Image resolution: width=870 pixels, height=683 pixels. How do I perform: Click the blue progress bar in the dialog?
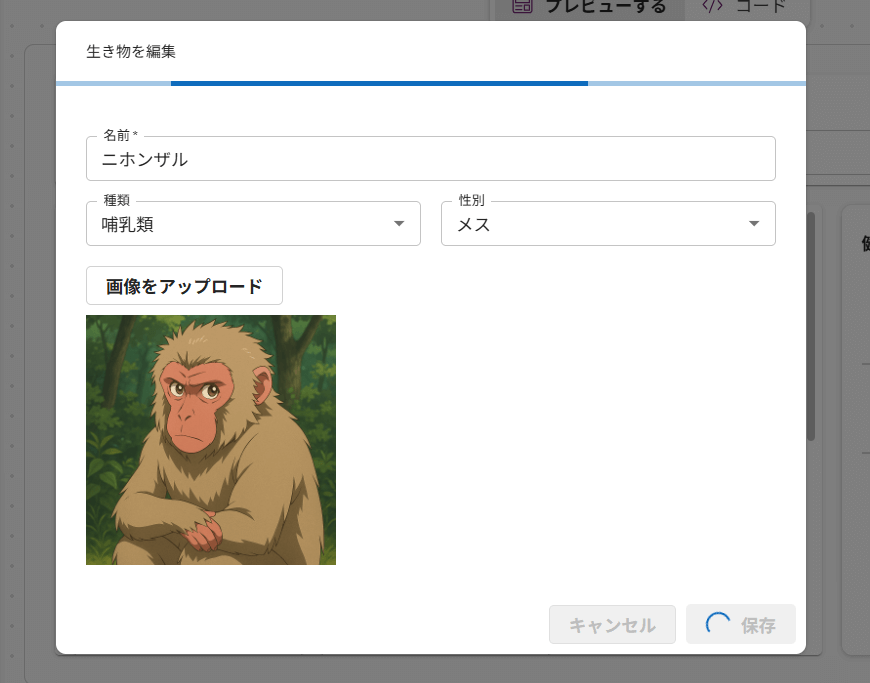tap(379, 83)
